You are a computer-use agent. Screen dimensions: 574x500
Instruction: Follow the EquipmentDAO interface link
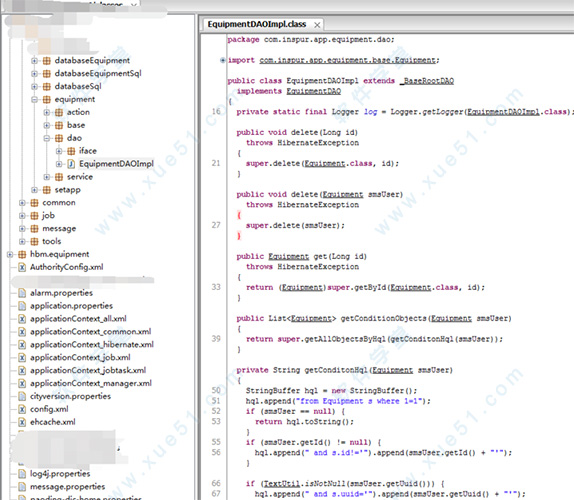coord(313,91)
